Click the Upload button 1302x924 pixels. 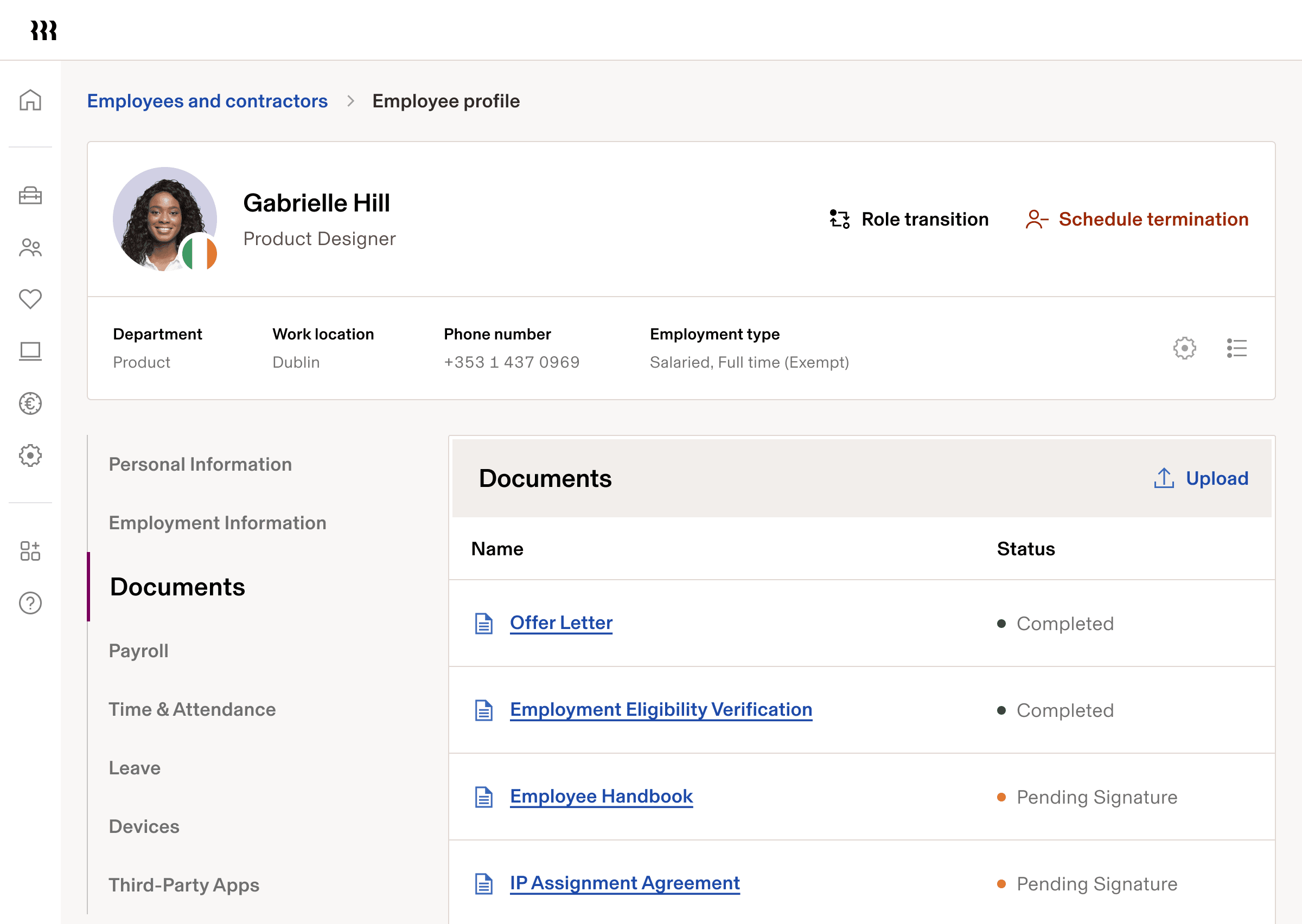[1201, 478]
